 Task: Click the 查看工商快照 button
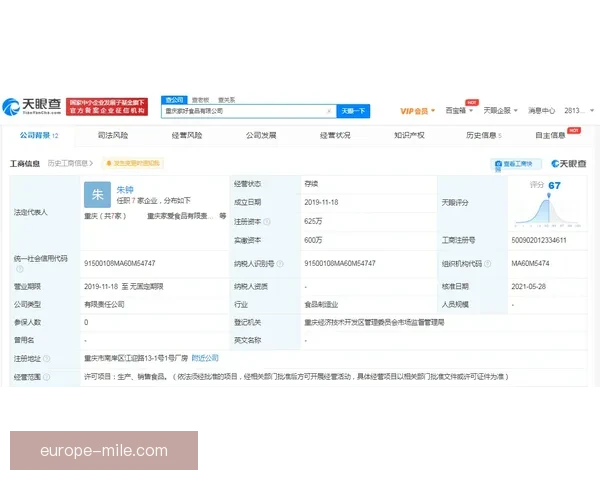[x=516, y=164]
